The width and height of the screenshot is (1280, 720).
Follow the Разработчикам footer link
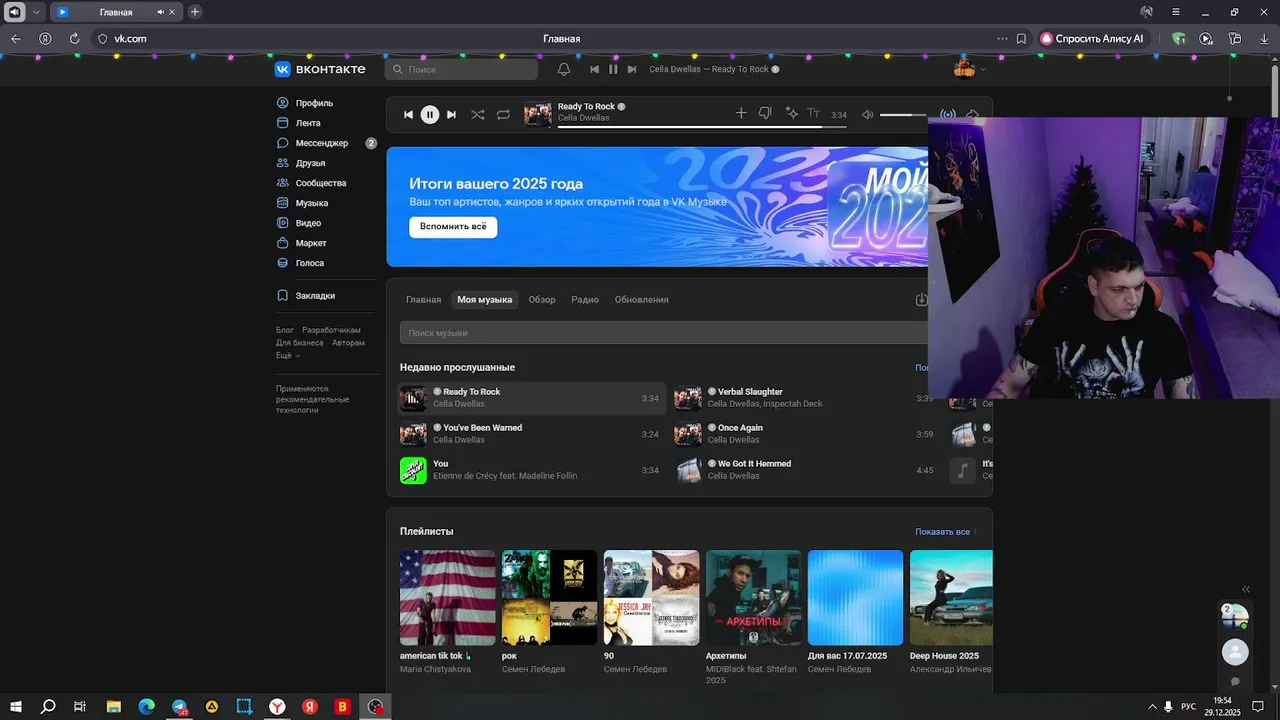pyautogui.click(x=331, y=330)
